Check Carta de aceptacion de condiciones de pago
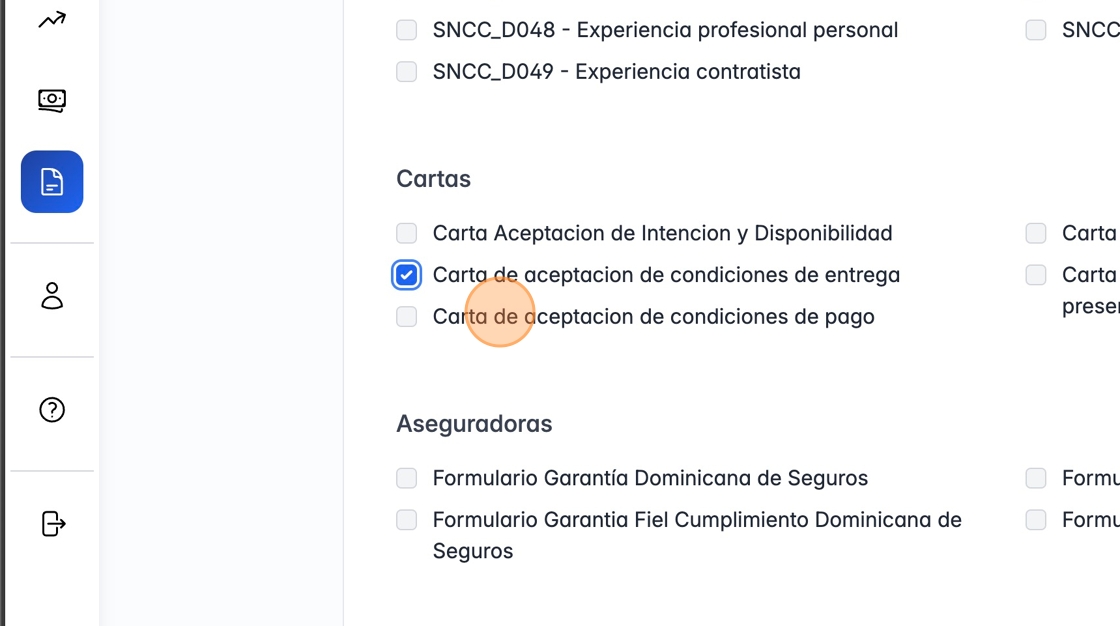The width and height of the screenshot is (1120, 626). click(406, 317)
